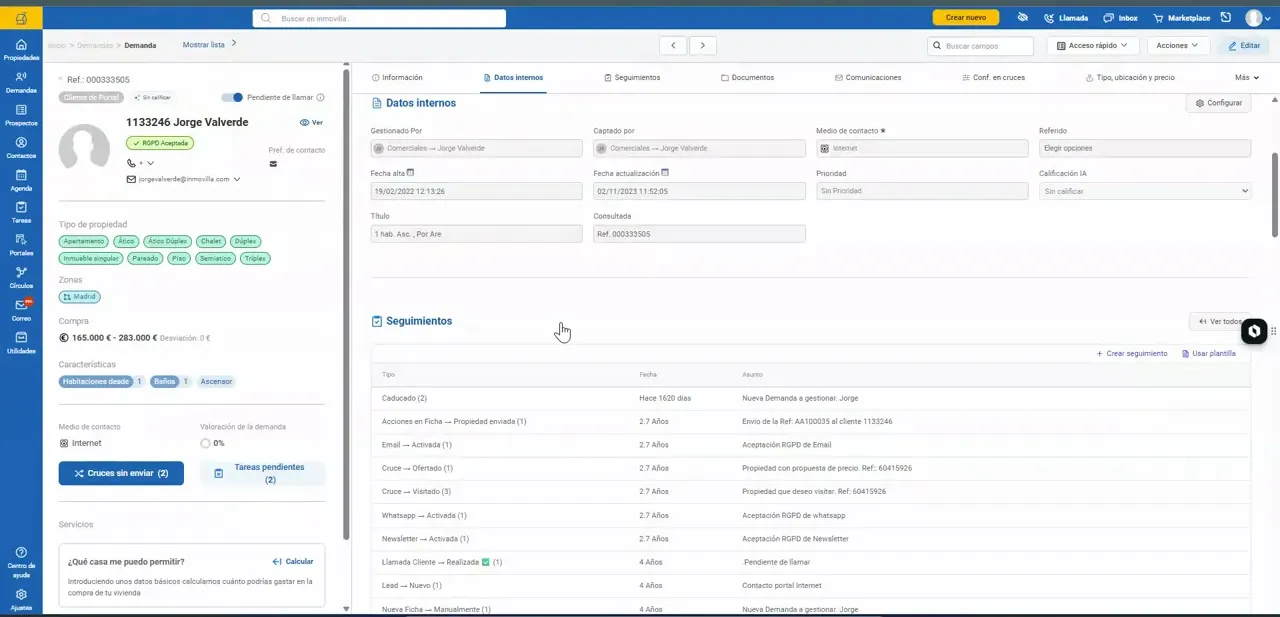This screenshot has width=1280, height=617.
Task: Click the hide-data crossed eye icon
Action: 1023,17
